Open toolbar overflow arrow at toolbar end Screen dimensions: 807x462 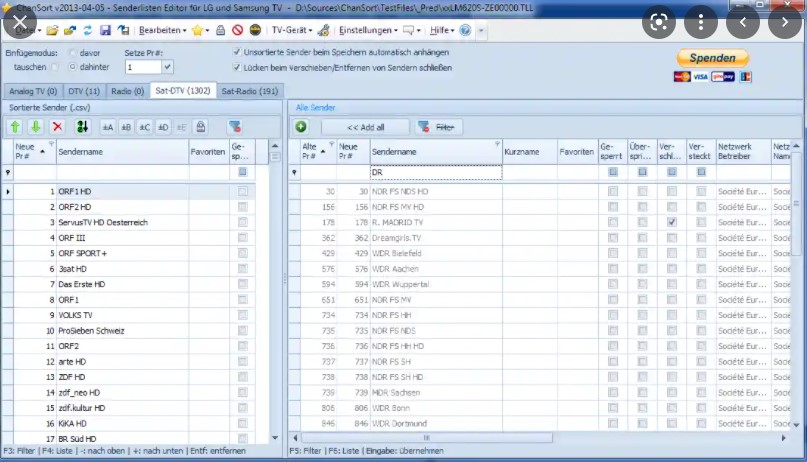click(481, 30)
